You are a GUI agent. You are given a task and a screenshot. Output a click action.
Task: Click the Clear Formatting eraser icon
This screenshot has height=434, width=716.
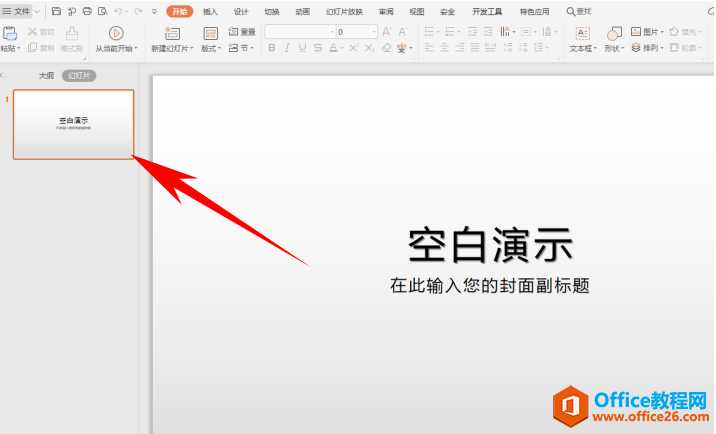pos(387,48)
